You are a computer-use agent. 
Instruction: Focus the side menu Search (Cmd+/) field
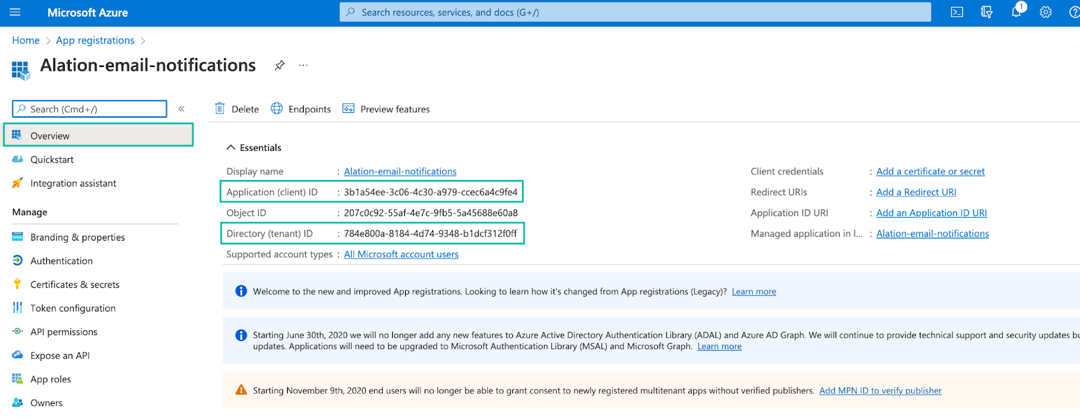(90, 109)
